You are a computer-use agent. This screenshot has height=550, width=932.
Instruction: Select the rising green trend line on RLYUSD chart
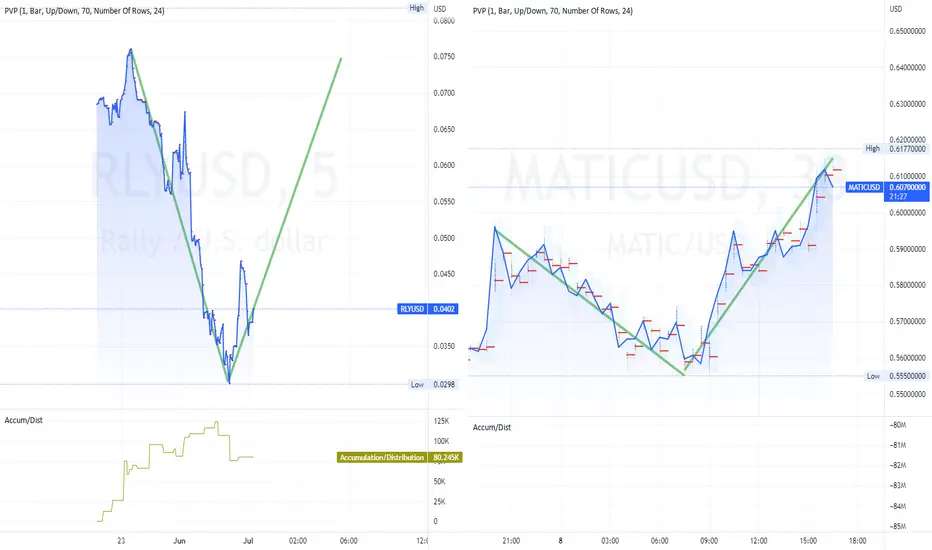click(x=285, y=220)
